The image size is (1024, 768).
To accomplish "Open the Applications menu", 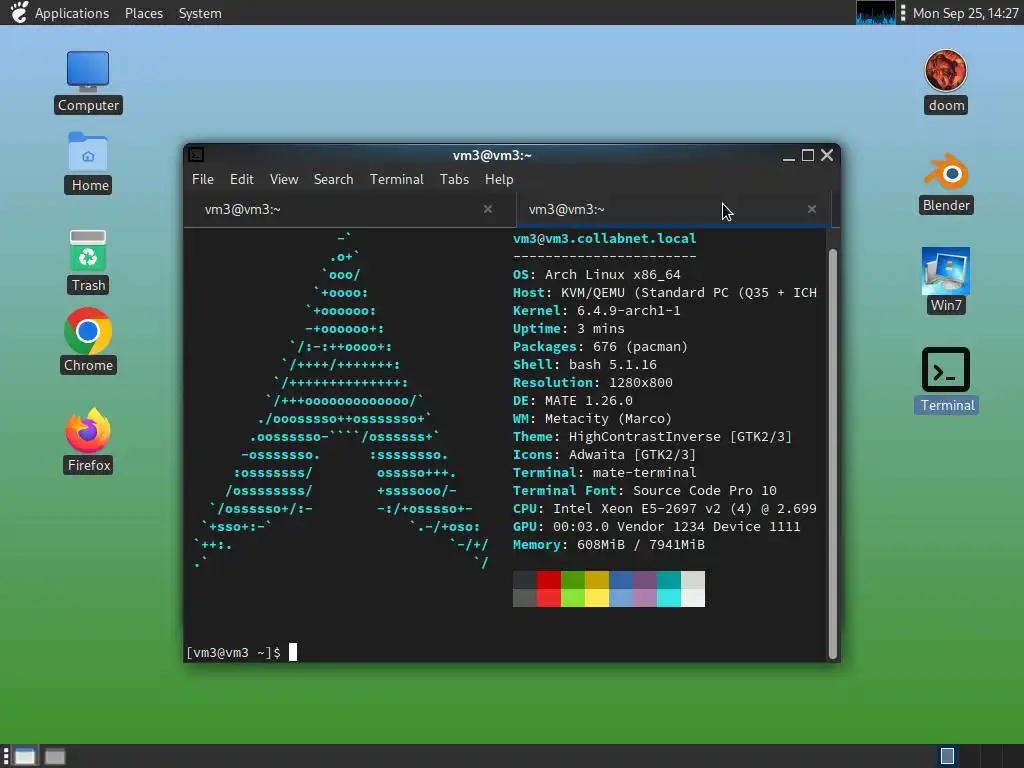I will click(x=72, y=13).
